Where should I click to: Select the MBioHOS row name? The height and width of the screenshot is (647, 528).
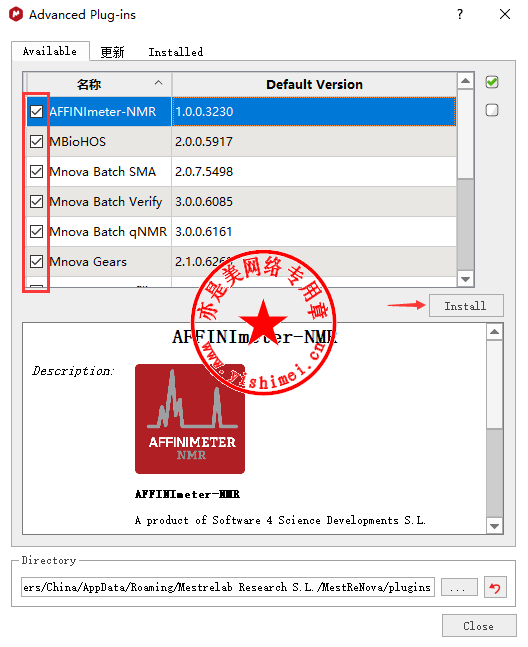pyautogui.click(x=78, y=142)
